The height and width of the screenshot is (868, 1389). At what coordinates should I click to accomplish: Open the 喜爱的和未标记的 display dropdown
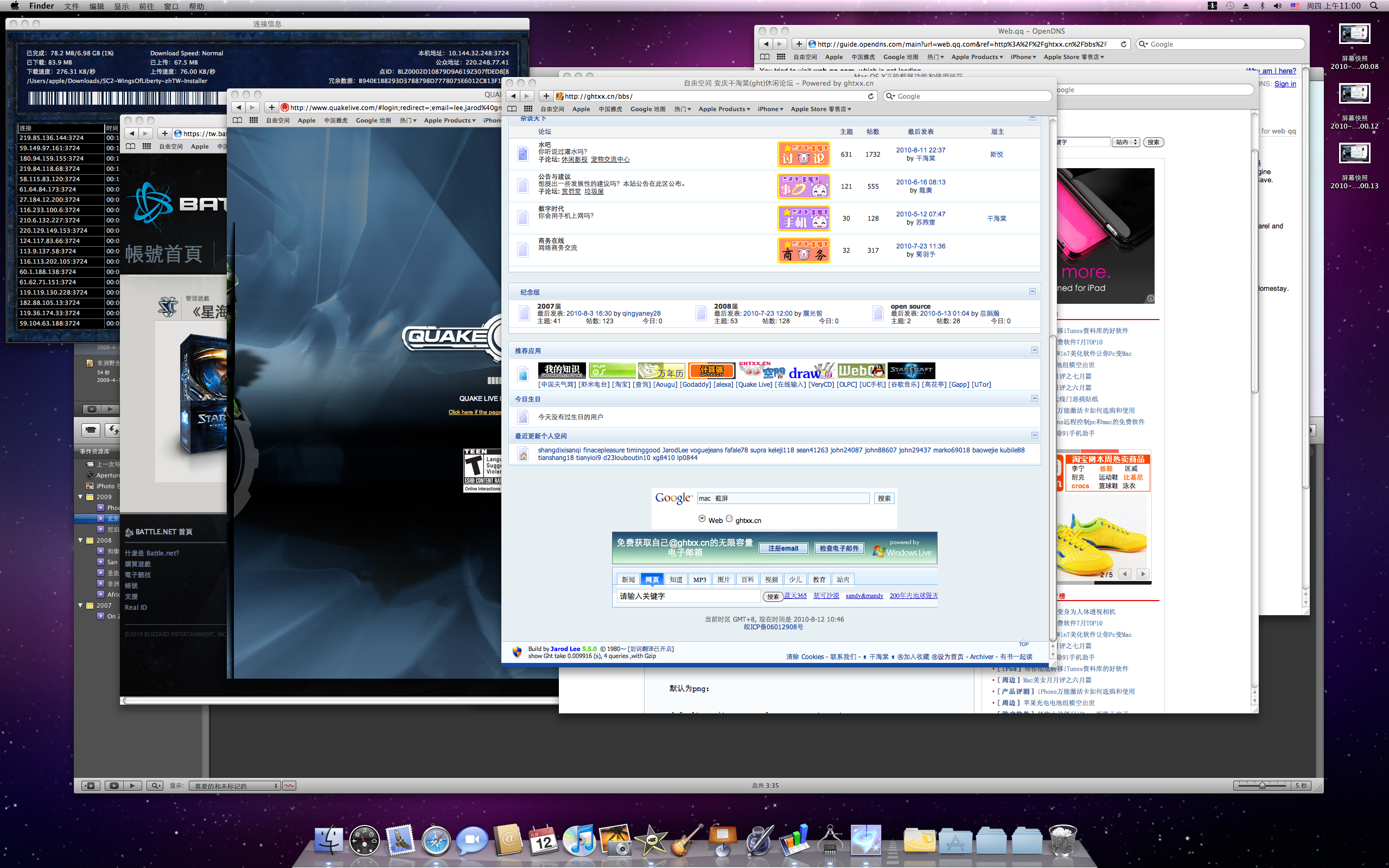pyautogui.click(x=235, y=786)
